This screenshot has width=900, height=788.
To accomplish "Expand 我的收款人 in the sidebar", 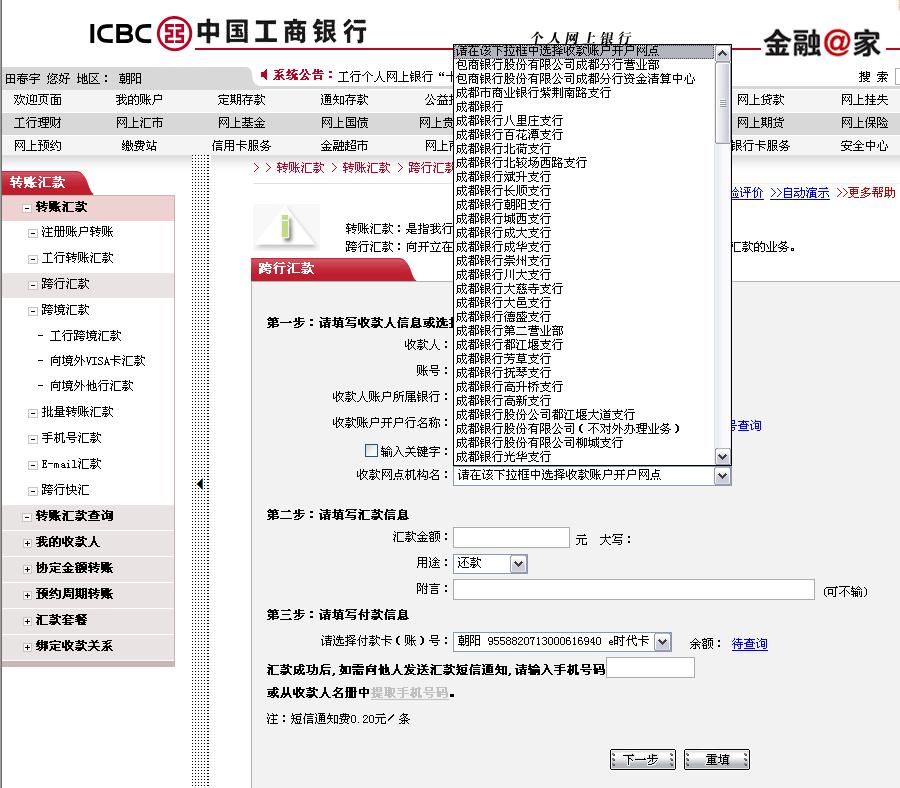I will pyautogui.click(x=27, y=542).
